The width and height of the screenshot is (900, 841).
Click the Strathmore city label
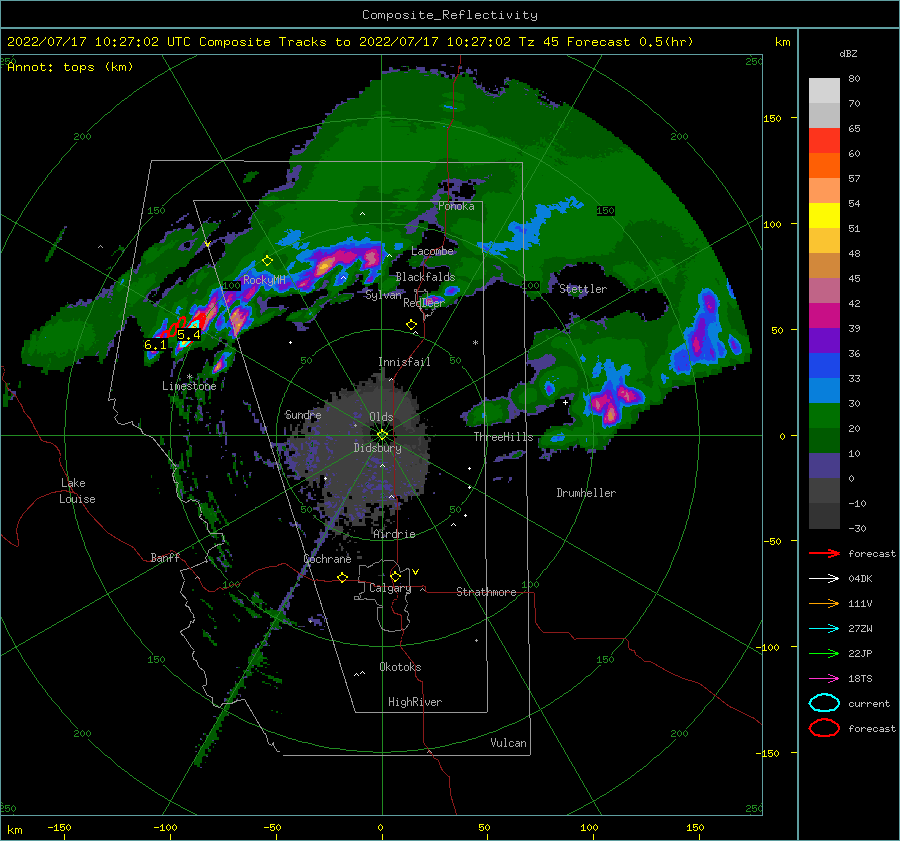pos(486,592)
